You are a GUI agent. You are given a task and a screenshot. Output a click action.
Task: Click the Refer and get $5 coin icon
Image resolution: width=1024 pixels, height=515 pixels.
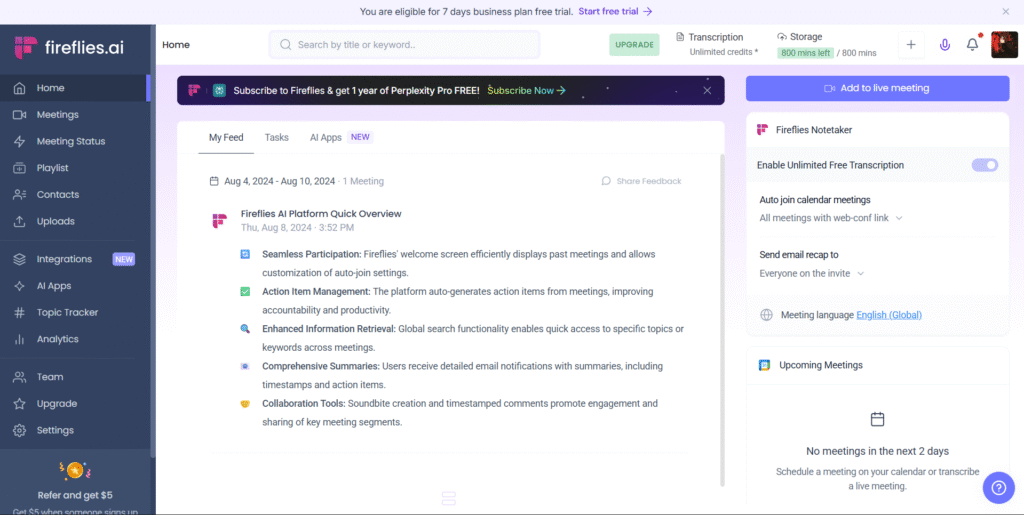74,470
